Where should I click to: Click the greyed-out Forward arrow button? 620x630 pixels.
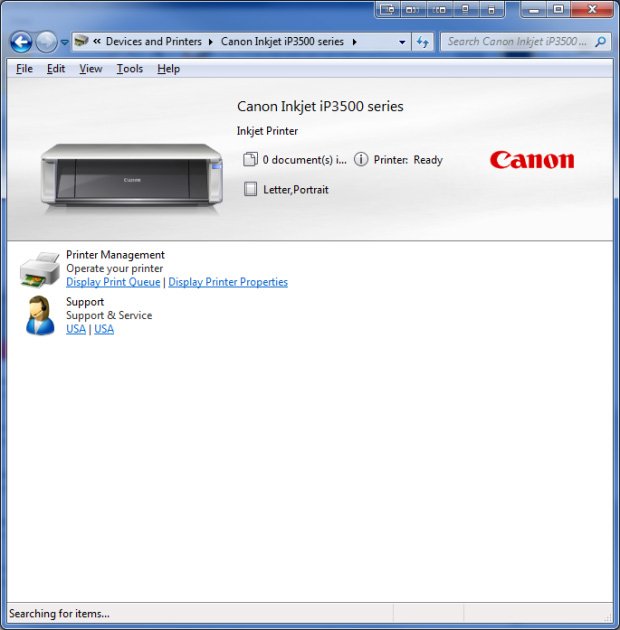tap(46, 42)
